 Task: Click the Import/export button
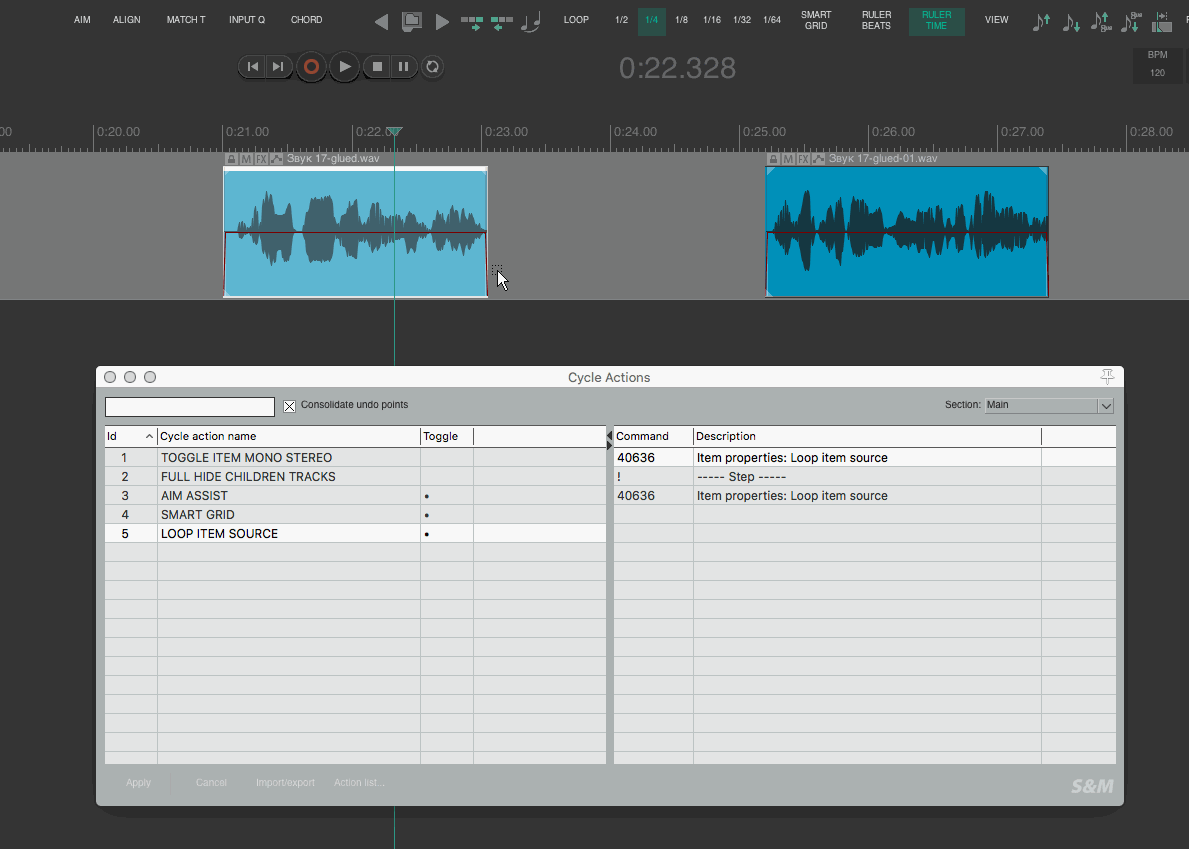tap(285, 783)
